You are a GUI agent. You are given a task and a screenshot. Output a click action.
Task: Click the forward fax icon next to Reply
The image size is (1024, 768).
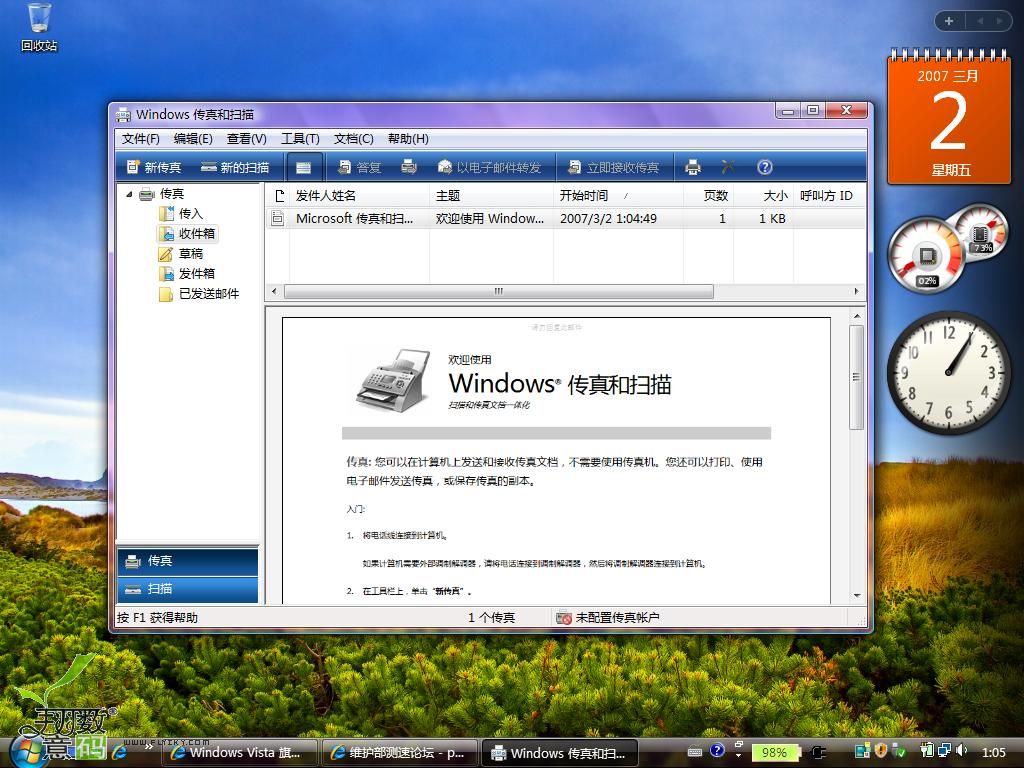[409, 167]
